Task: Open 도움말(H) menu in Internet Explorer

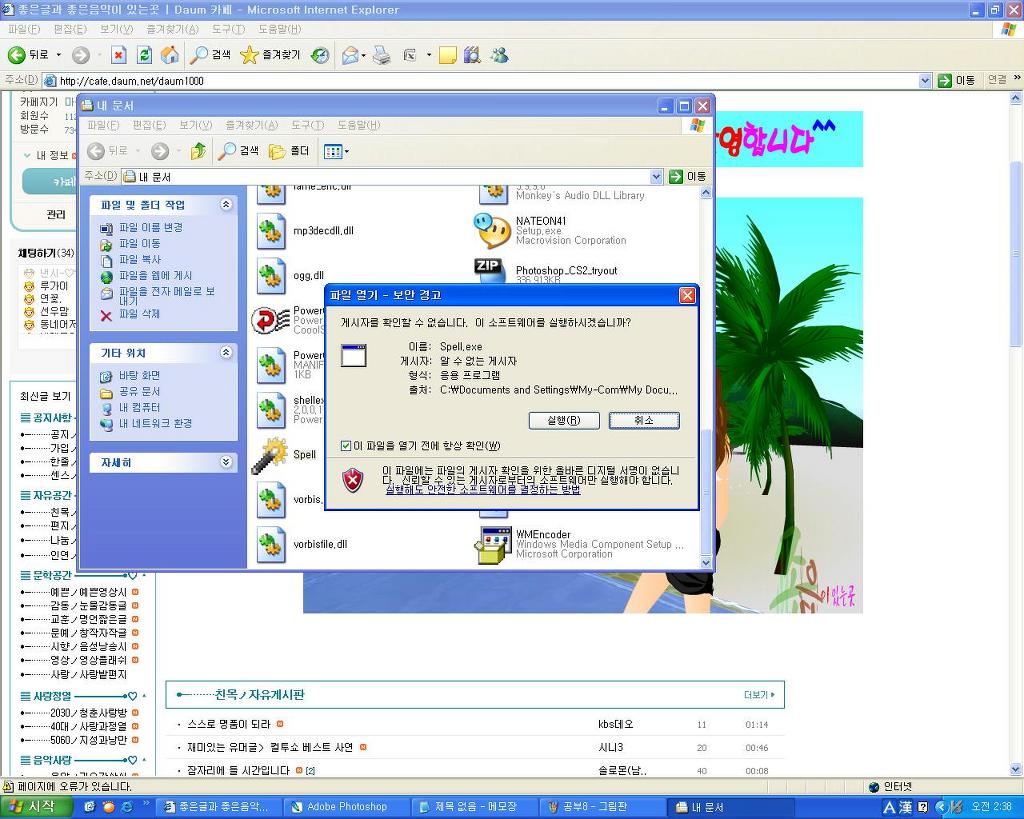Action: click(280, 29)
